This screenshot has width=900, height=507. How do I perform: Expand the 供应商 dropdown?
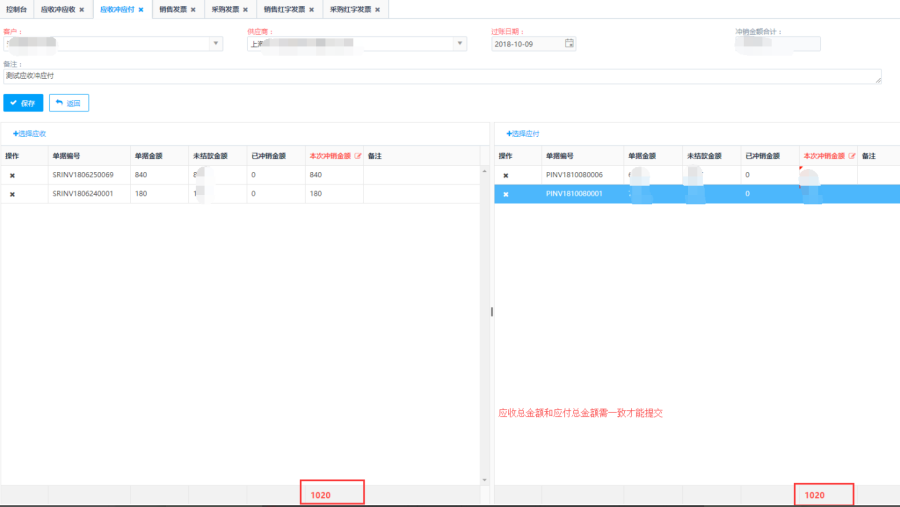460,44
